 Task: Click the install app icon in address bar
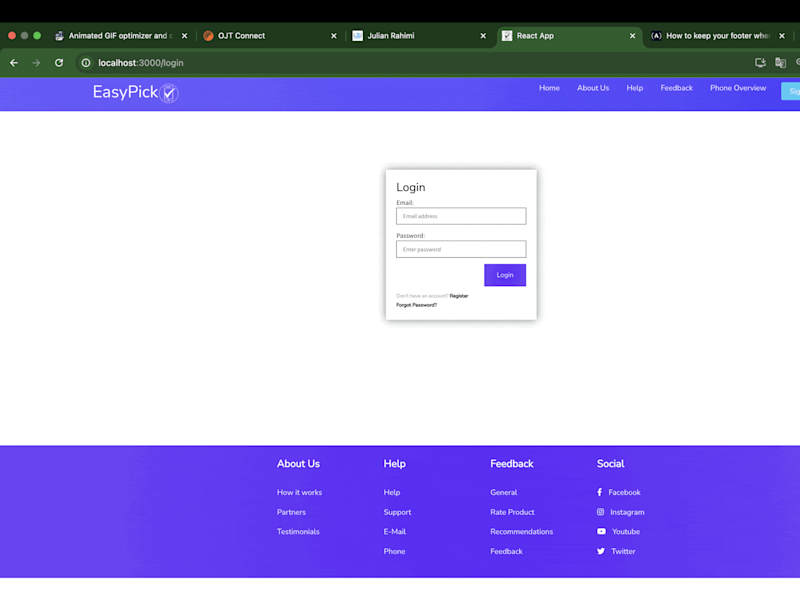click(x=760, y=63)
